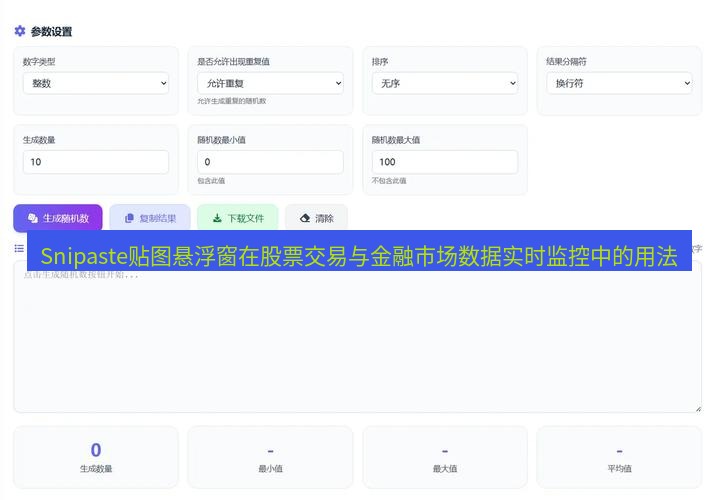Click the resize handle of the results textarea
Screen dimensions: 719x500
[698, 409]
